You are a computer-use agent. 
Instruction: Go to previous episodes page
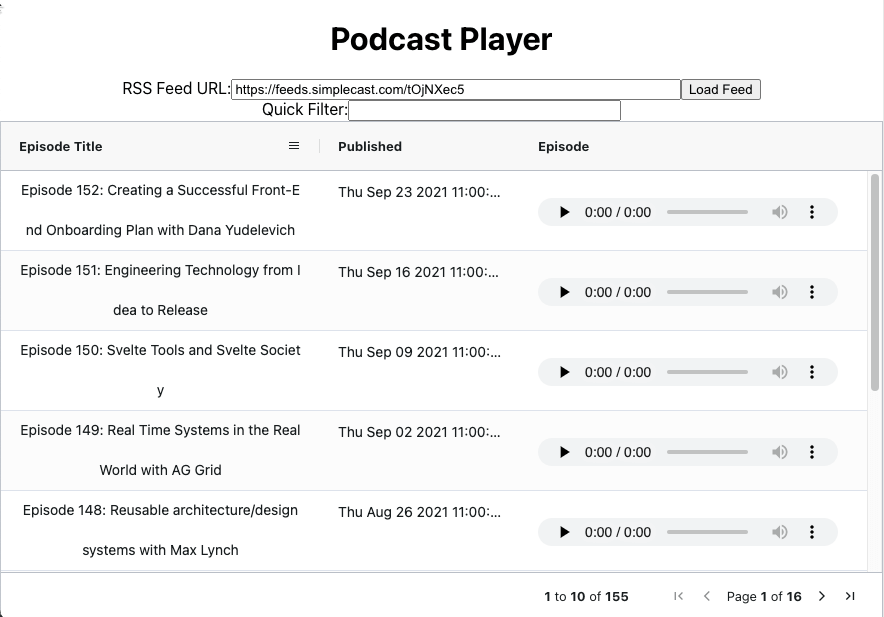[x=707, y=596]
